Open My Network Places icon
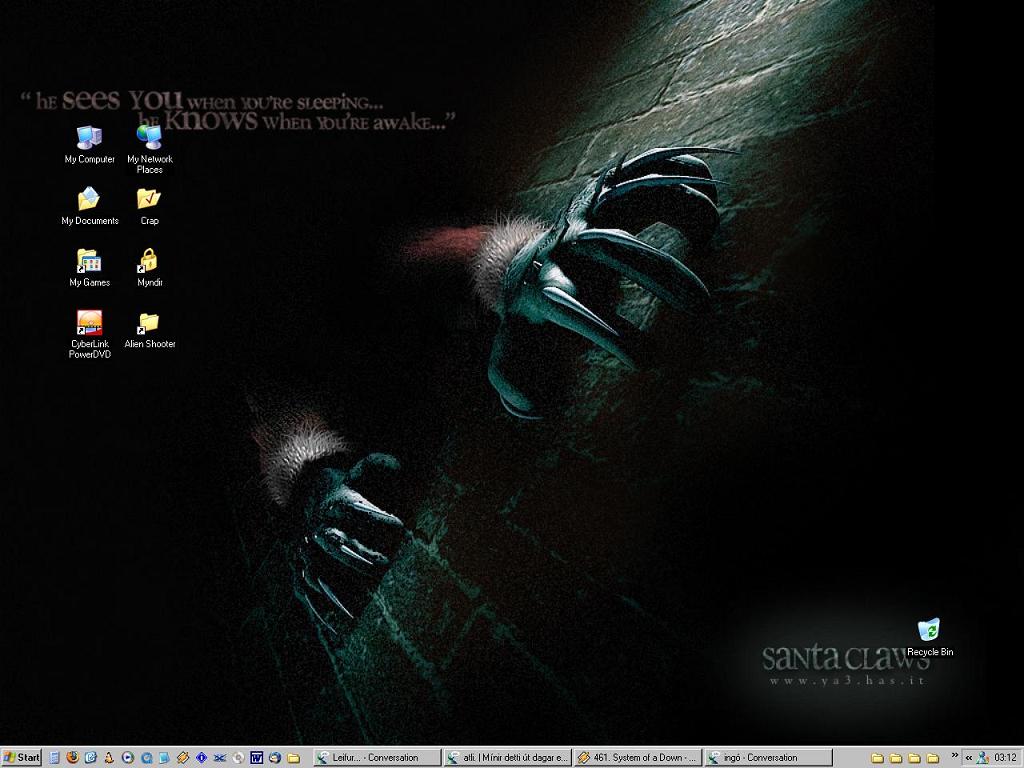The height and width of the screenshot is (768, 1024). 150,149
